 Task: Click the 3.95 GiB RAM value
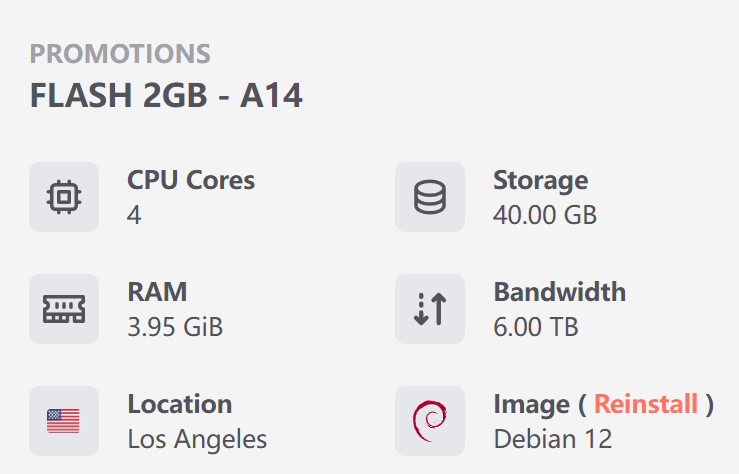click(175, 327)
